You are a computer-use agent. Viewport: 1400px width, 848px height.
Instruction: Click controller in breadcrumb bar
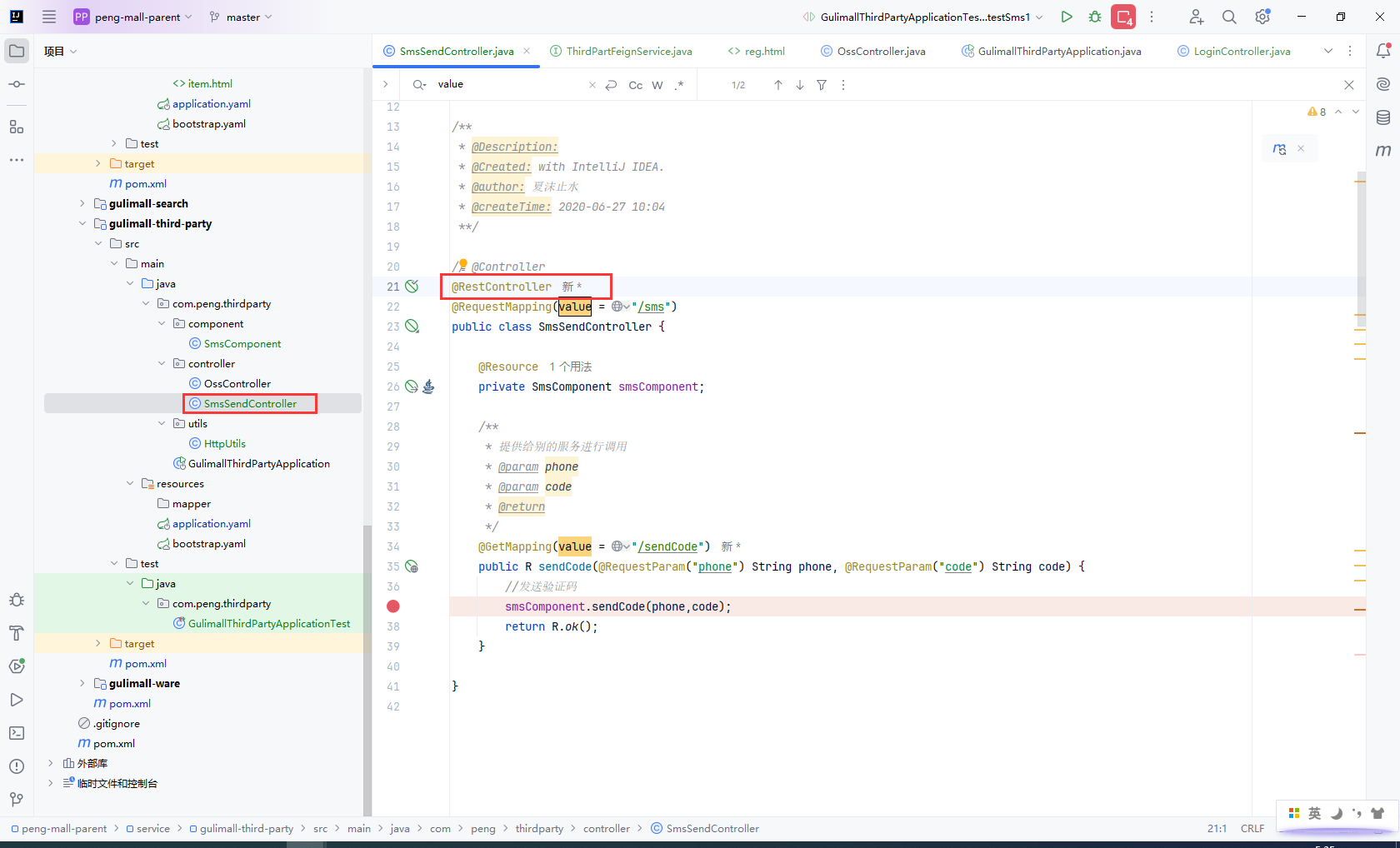(607, 829)
